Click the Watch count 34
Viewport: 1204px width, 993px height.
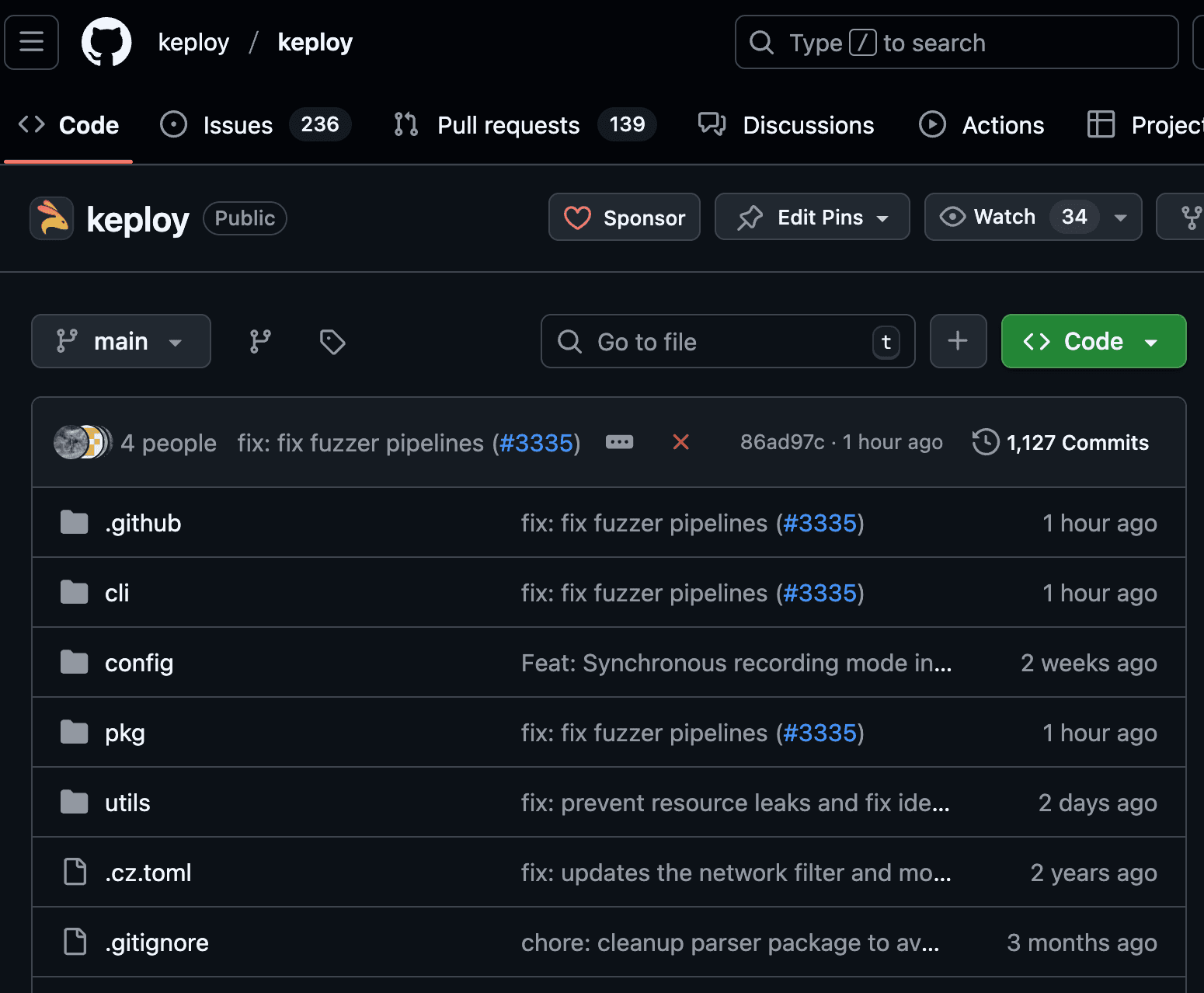pyautogui.click(x=1074, y=217)
